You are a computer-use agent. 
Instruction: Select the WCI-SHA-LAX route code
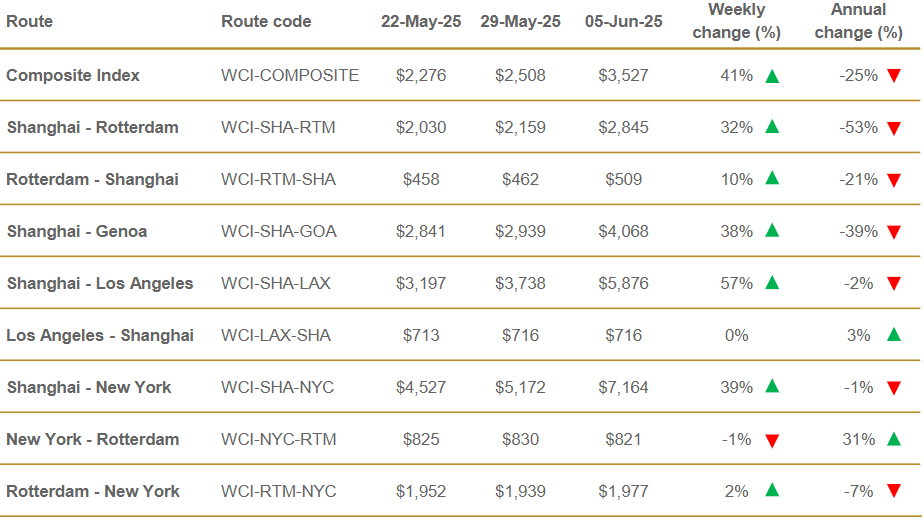click(x=276, y=283)
